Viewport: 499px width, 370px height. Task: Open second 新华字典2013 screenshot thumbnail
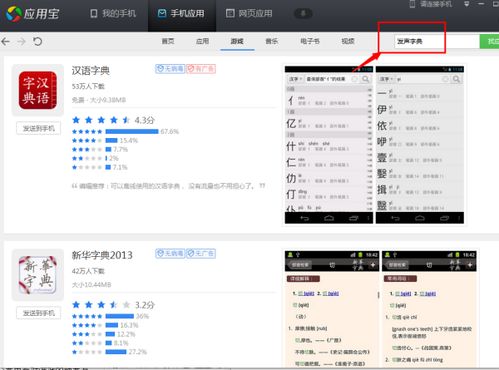[x=429, y=308]
